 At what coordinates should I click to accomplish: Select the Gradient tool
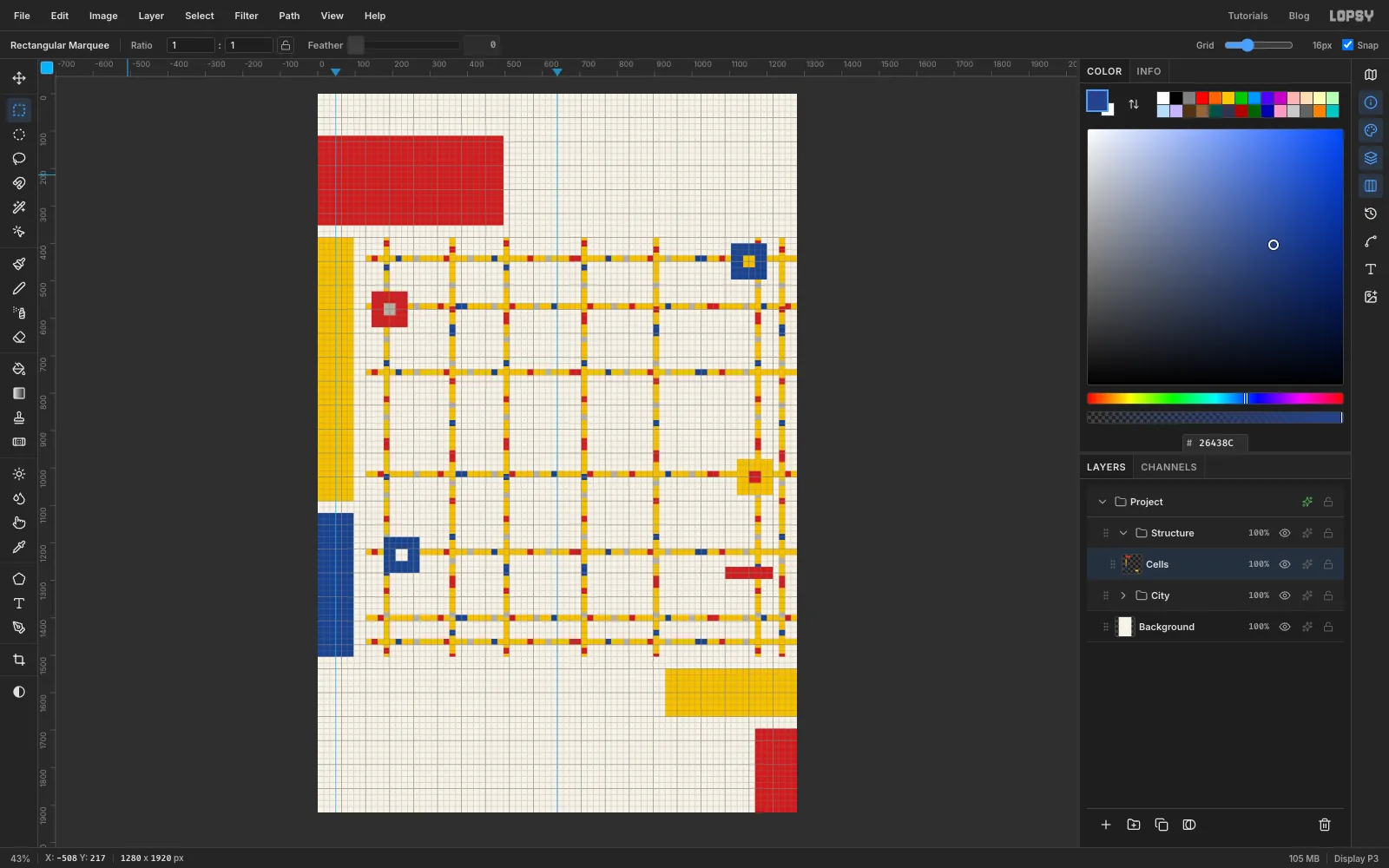(x=19, y=393)
